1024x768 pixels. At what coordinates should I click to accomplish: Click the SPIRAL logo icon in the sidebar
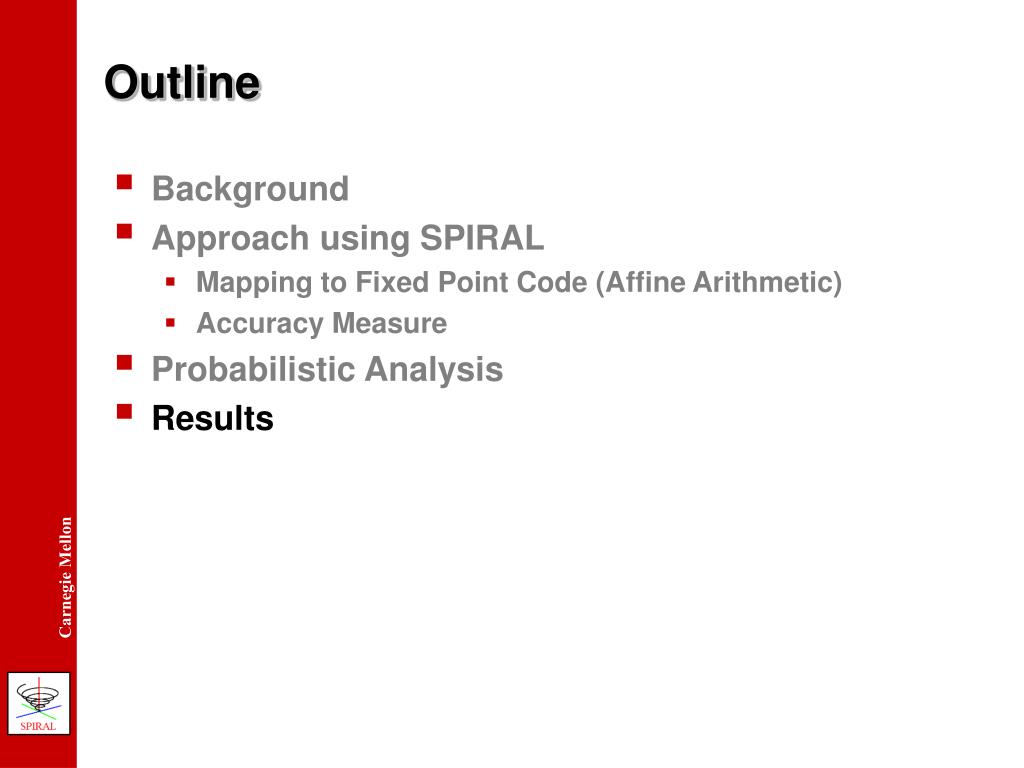pos(39,703)
